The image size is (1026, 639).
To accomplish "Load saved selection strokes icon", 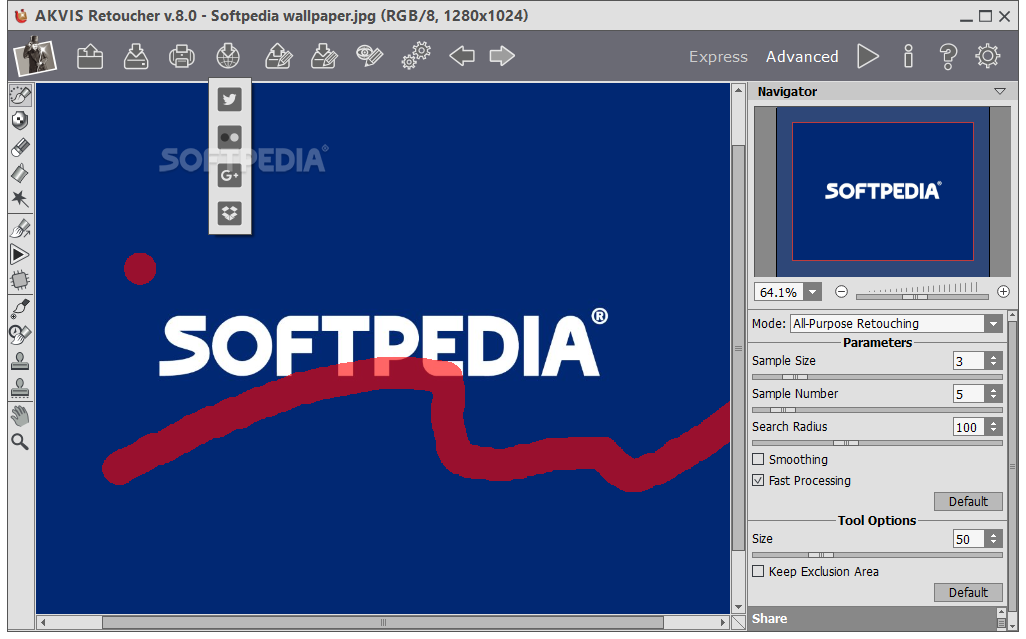I will (x=278, y=57).
